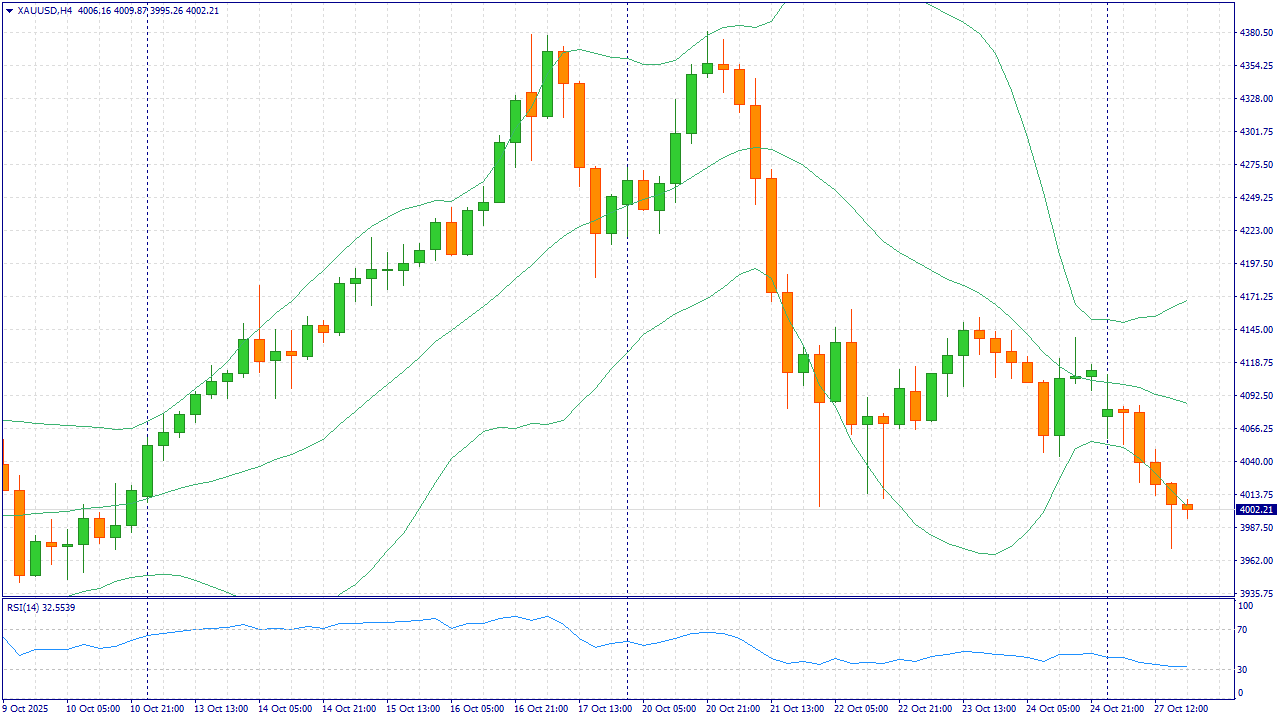Click the 4223.00 price level on the scale
This screenshot has height=720, width=1280.
tap(1255, 231)
